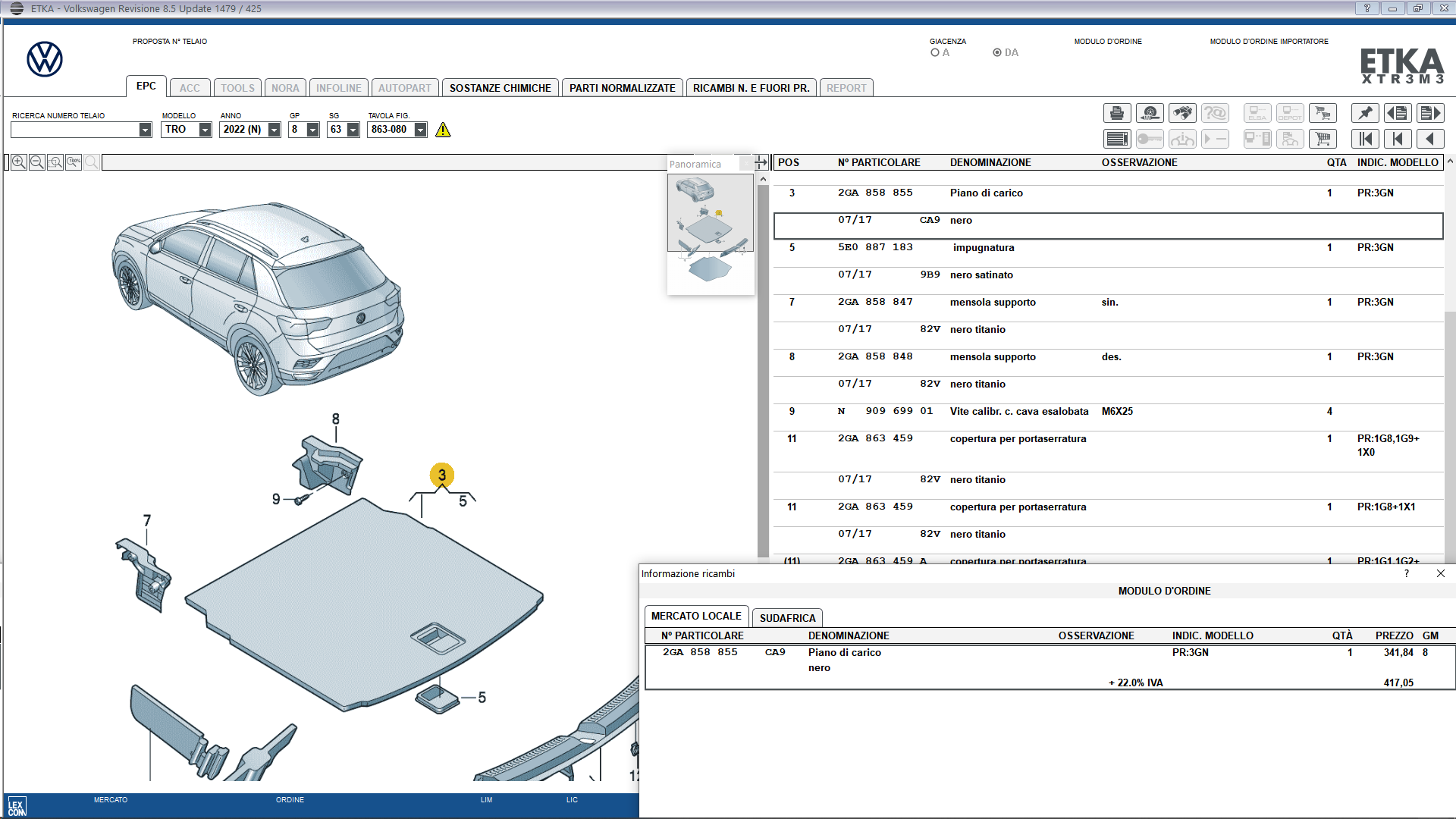
Task: Select the Giacenza 'DA' radio button
Action: (x=997, y=52)
